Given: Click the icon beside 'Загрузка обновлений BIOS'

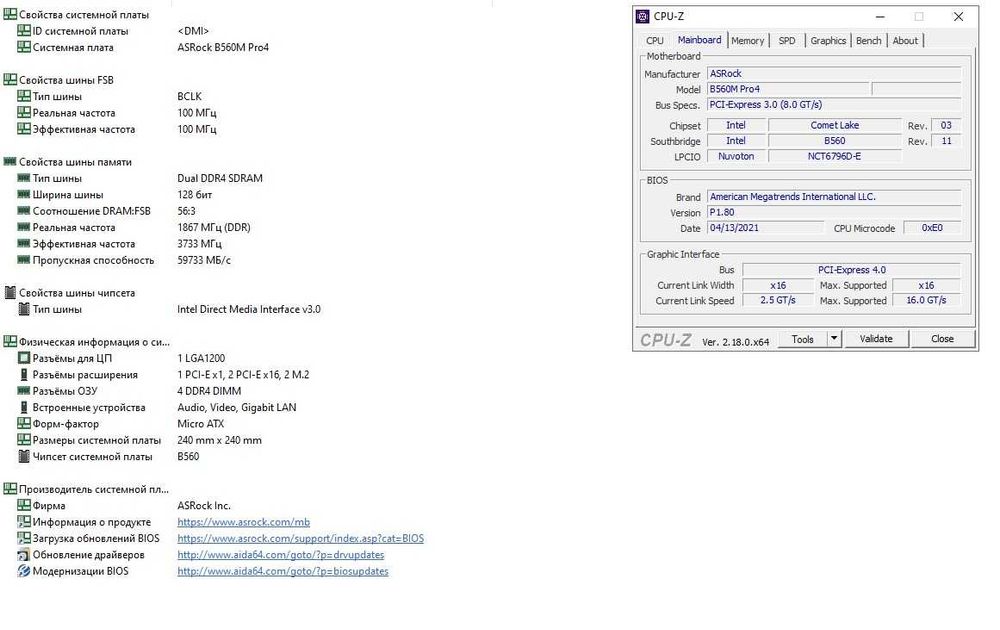Looking at the screenshot, I should tap(24, 538).
